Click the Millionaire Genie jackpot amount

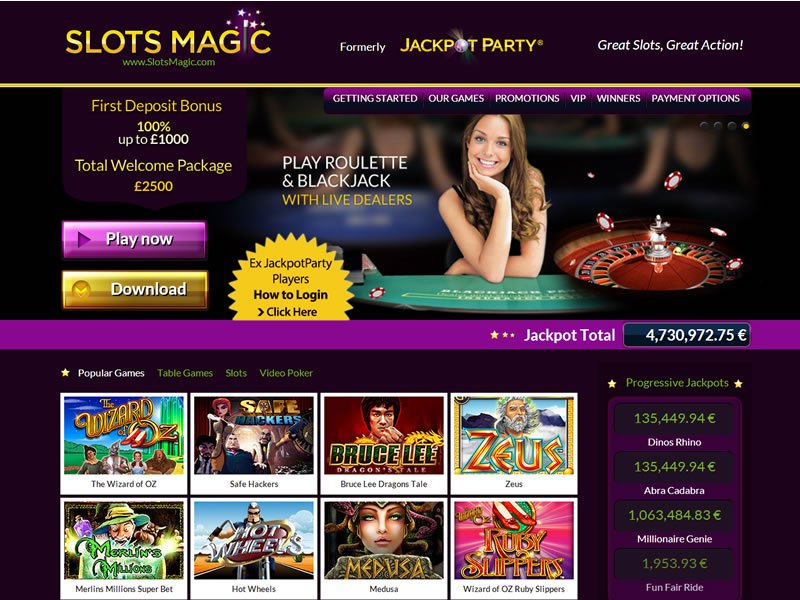674,515
